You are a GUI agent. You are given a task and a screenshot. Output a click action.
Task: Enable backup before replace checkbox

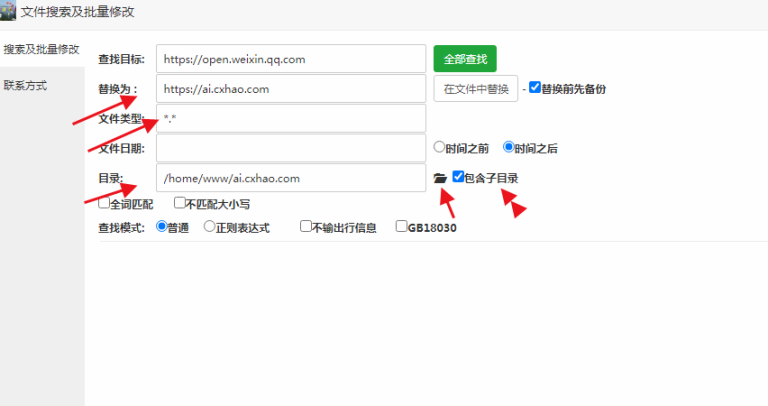535,88
